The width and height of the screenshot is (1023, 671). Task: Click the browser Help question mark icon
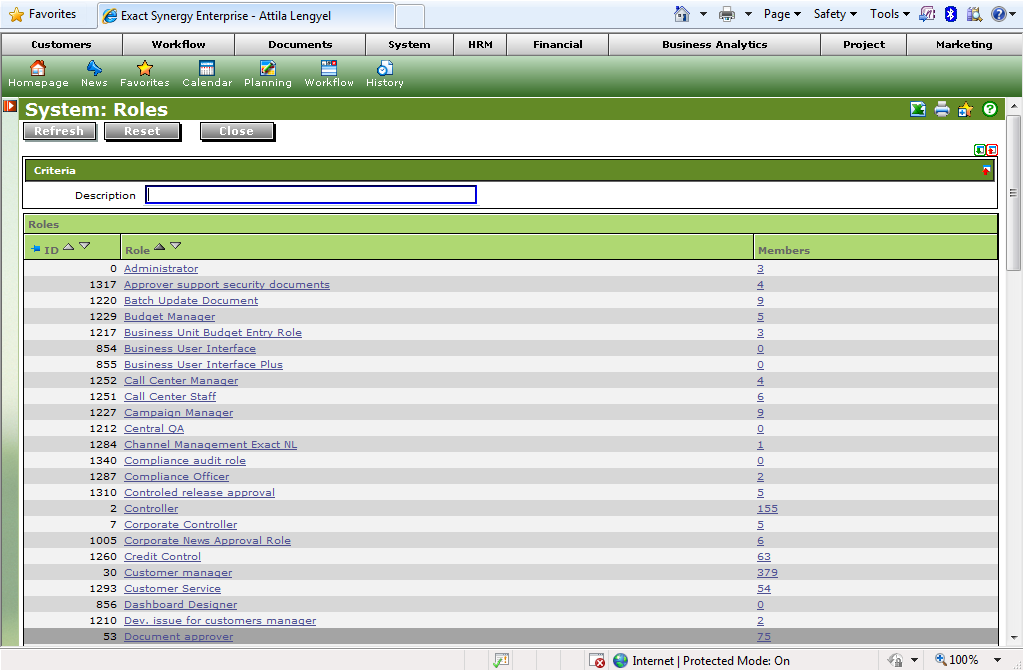point(998,14)
